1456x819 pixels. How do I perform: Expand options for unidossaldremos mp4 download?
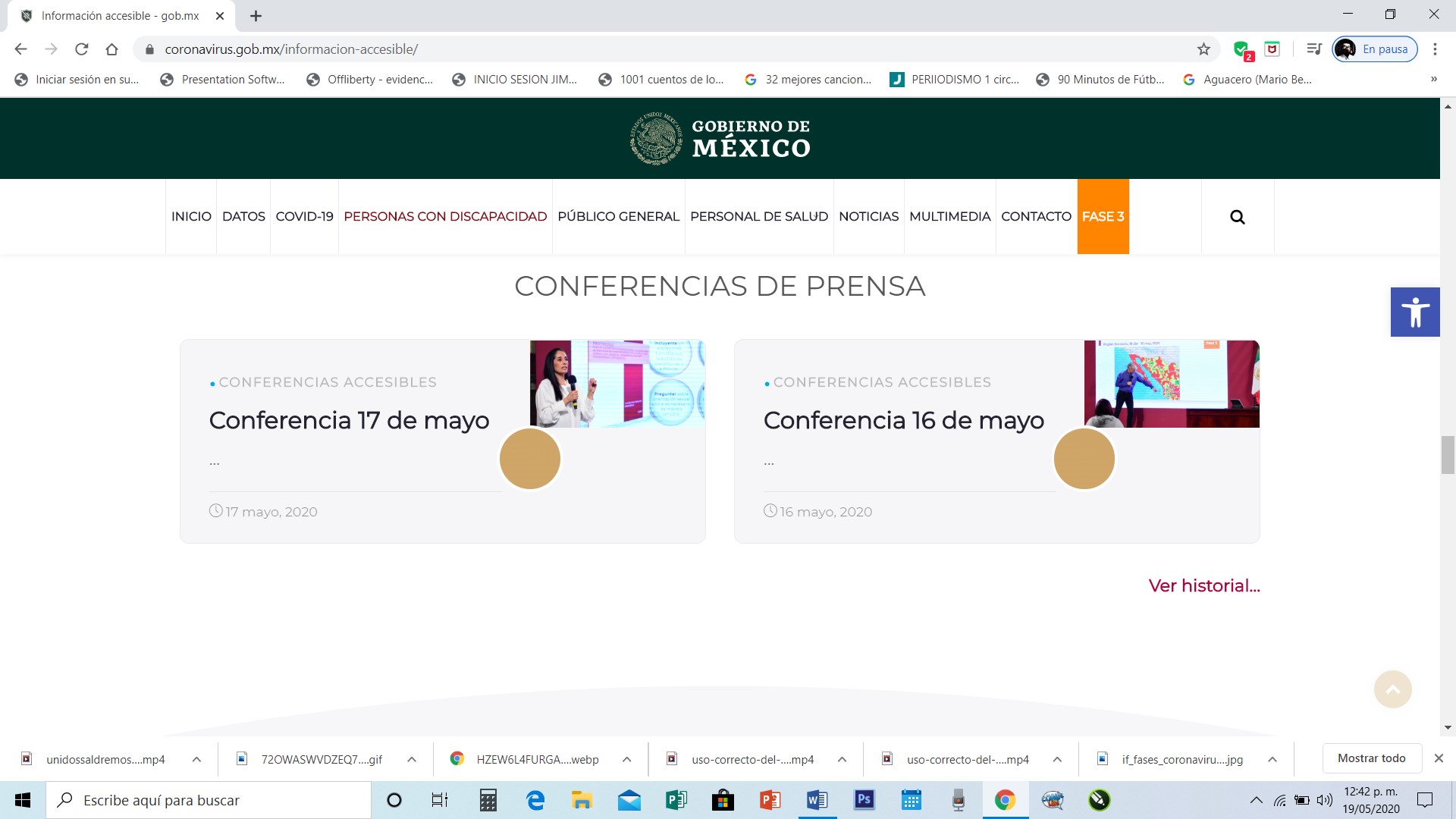[196, 759]
